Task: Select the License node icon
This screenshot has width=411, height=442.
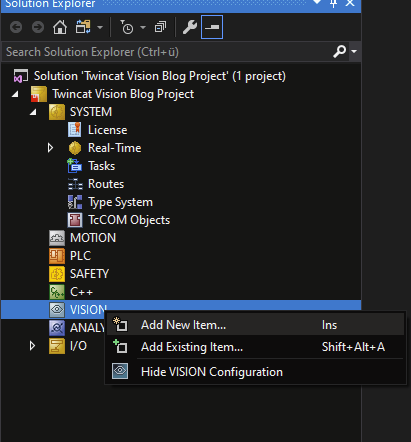Action: click(x=75, y=130)
